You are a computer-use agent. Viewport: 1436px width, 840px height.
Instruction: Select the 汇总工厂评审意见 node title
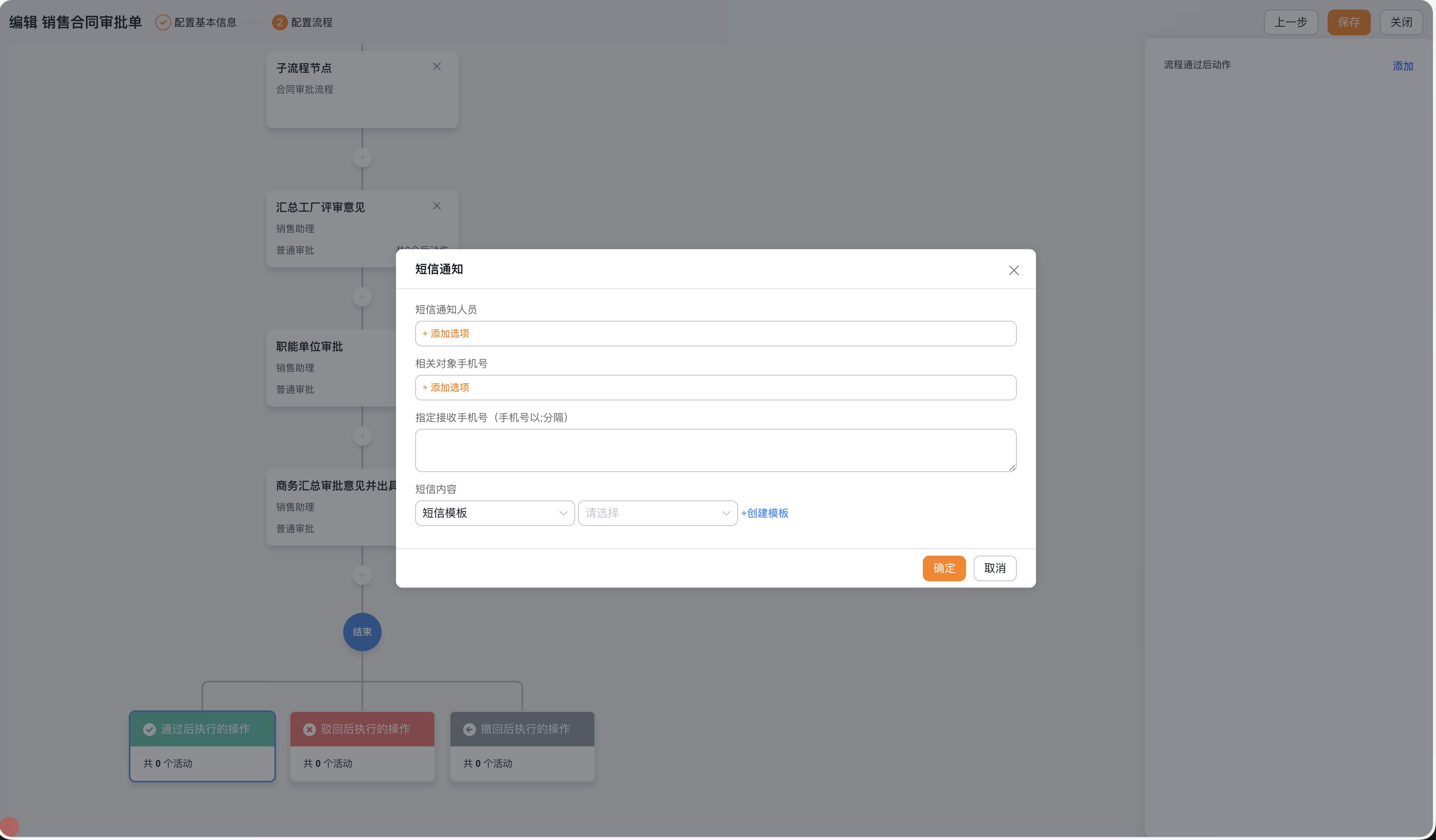pos(320,208)
